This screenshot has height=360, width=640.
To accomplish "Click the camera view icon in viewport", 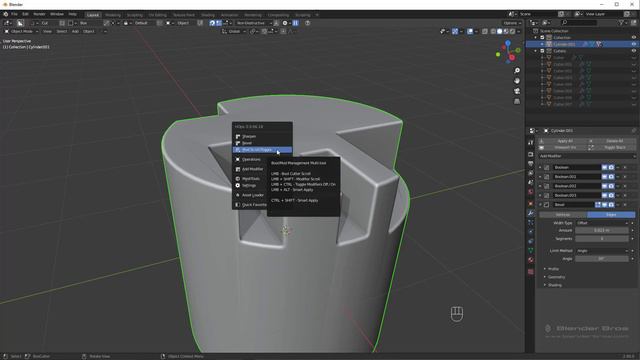I will (517, 91).
